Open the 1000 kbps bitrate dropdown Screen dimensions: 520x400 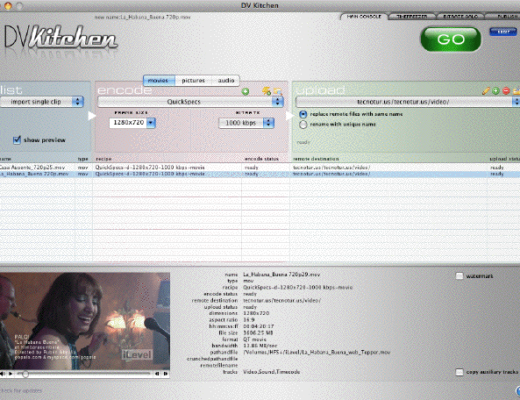point(246,123)
